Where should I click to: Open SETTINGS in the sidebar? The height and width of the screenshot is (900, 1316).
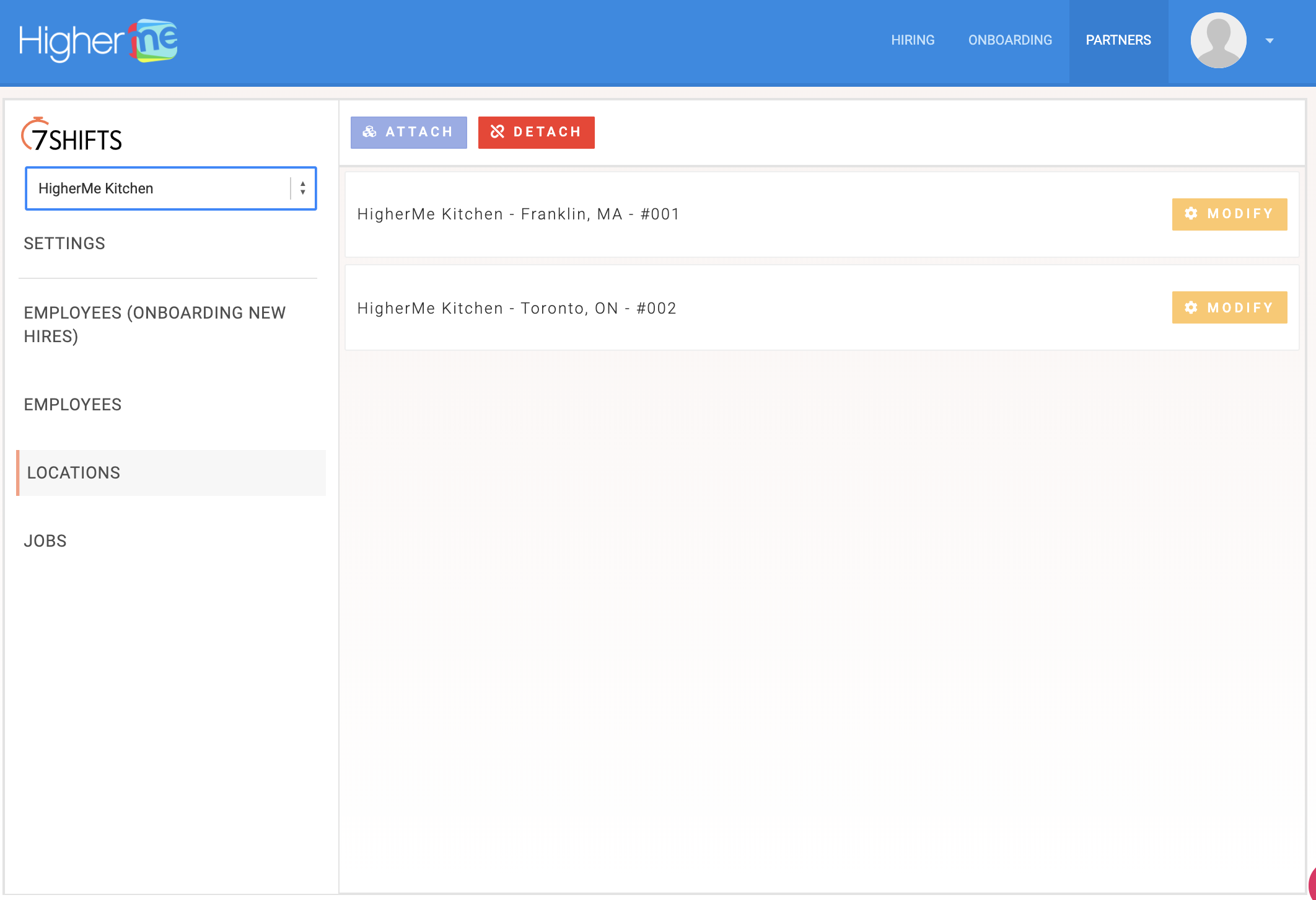click(64, 244)
